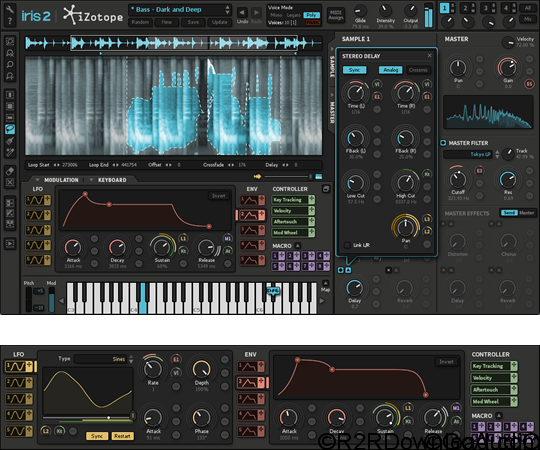540x450 pixels.
Task: Click the pop-out icon beside CONTROLLER heading
Action: pos(325,189)
